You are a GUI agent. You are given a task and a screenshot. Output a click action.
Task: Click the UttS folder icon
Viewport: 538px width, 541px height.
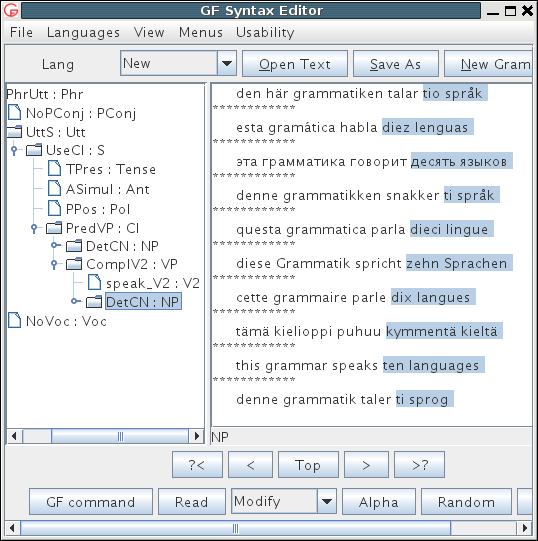(x=14, y=132)
